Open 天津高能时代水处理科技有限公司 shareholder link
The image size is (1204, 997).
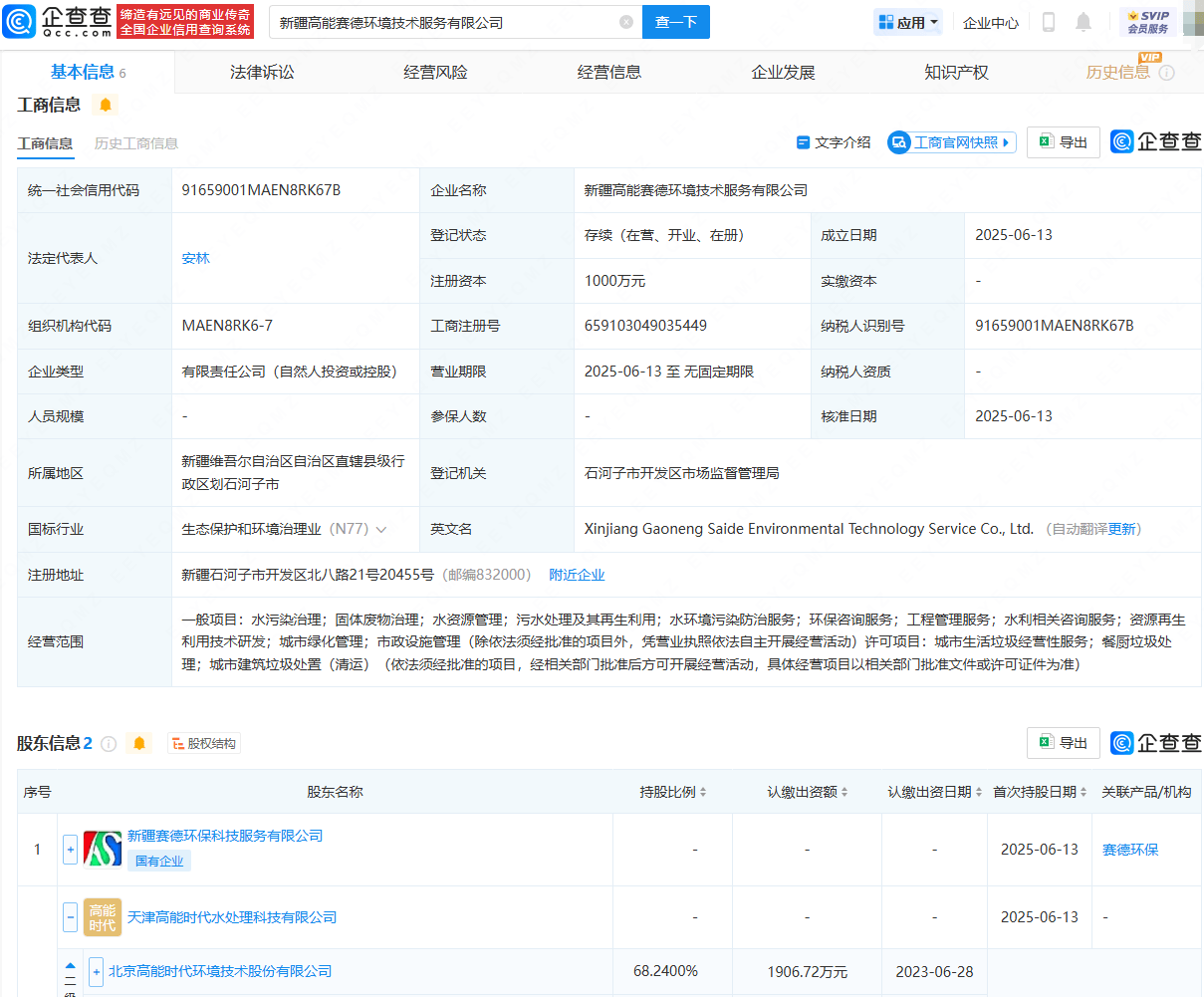[x=232, y=917]
